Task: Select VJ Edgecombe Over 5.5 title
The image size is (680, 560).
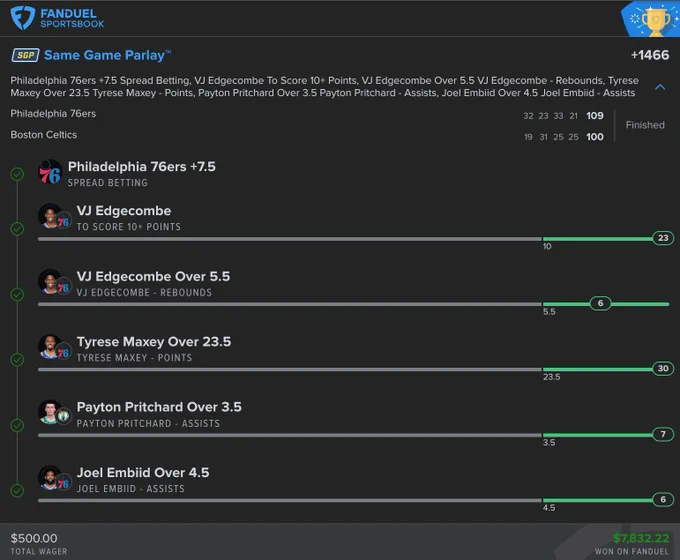Action: pos(153,276)
